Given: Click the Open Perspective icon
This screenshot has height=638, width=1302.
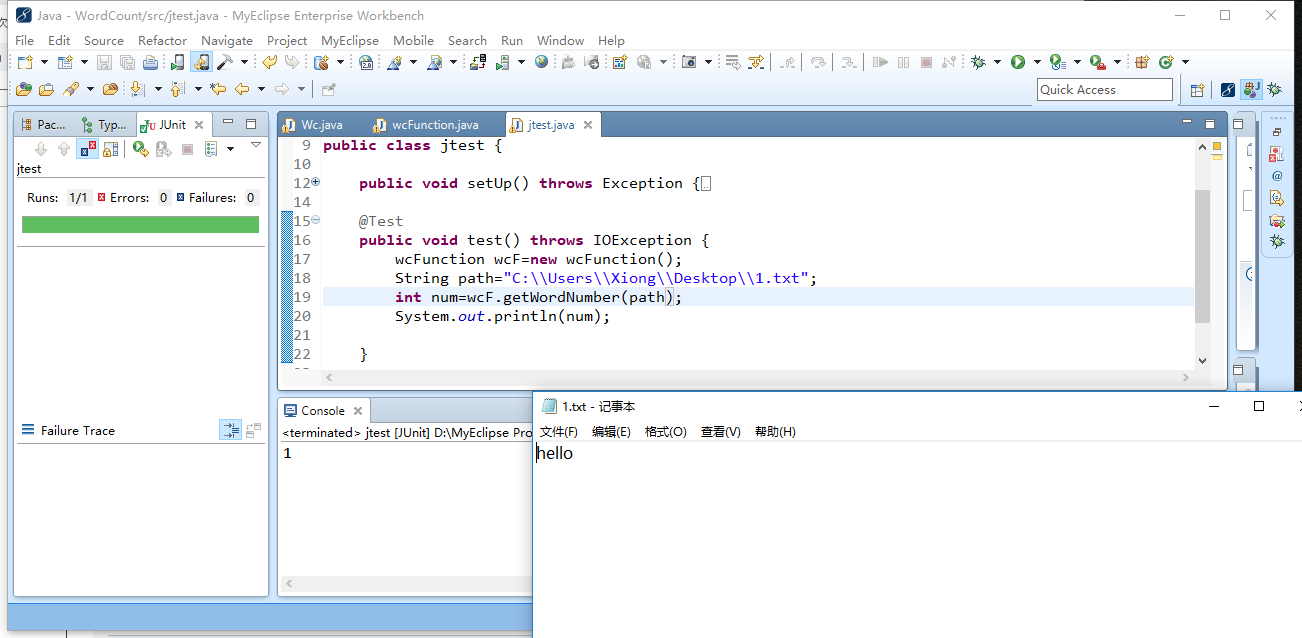Looking at the screenshot, I should 1197,89.
